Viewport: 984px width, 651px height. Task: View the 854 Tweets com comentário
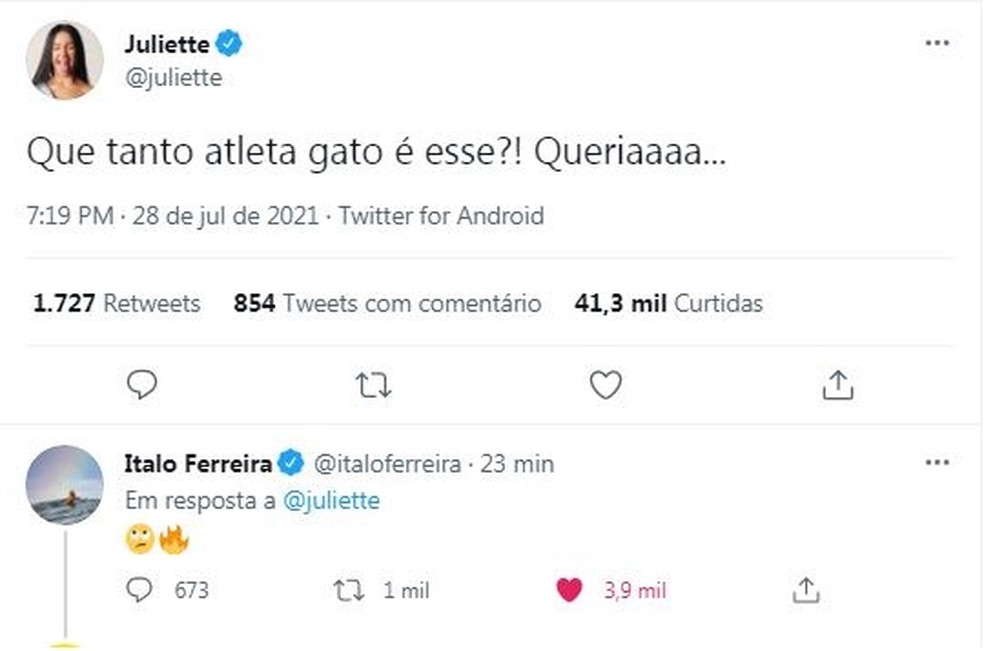[x=388, y=303]
